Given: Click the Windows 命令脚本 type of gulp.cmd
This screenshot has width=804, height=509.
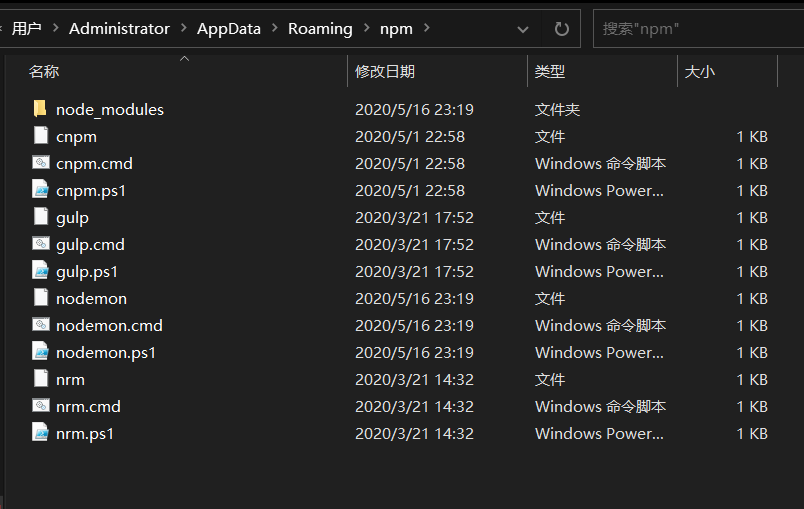Looking at the screenshot, I should coord(600,245).
